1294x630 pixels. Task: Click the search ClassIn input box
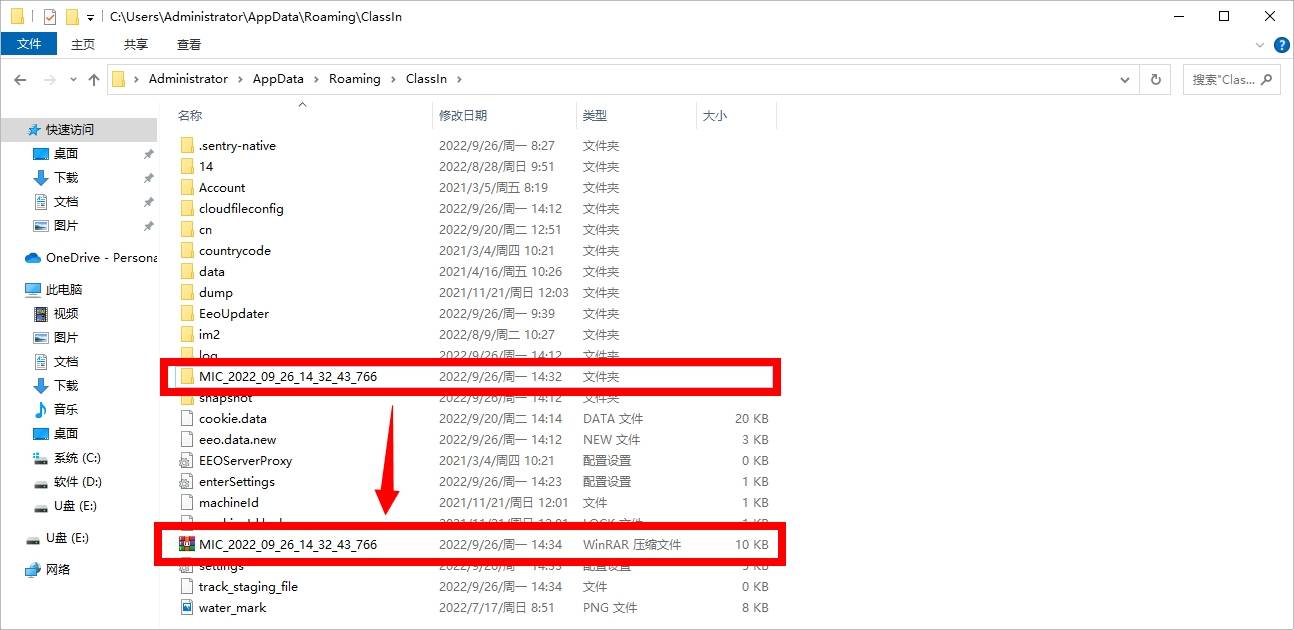click(x=1231, y=79)
